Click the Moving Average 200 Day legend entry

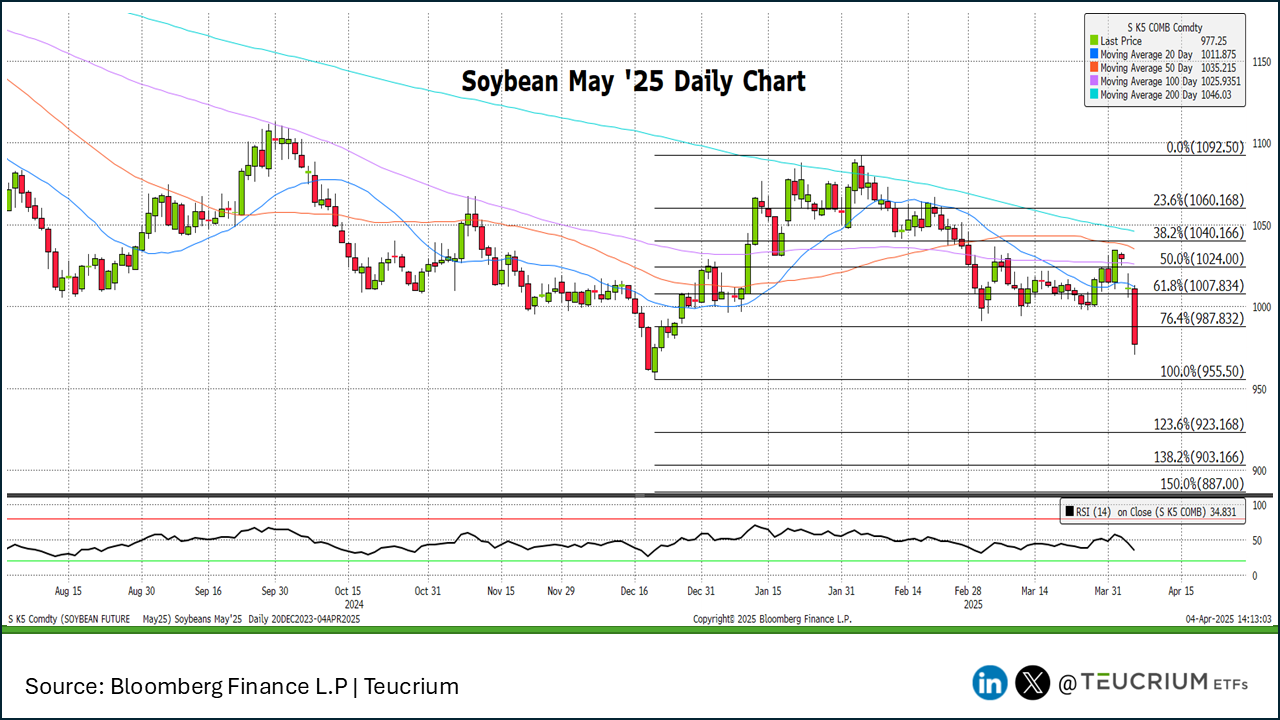1164,95
